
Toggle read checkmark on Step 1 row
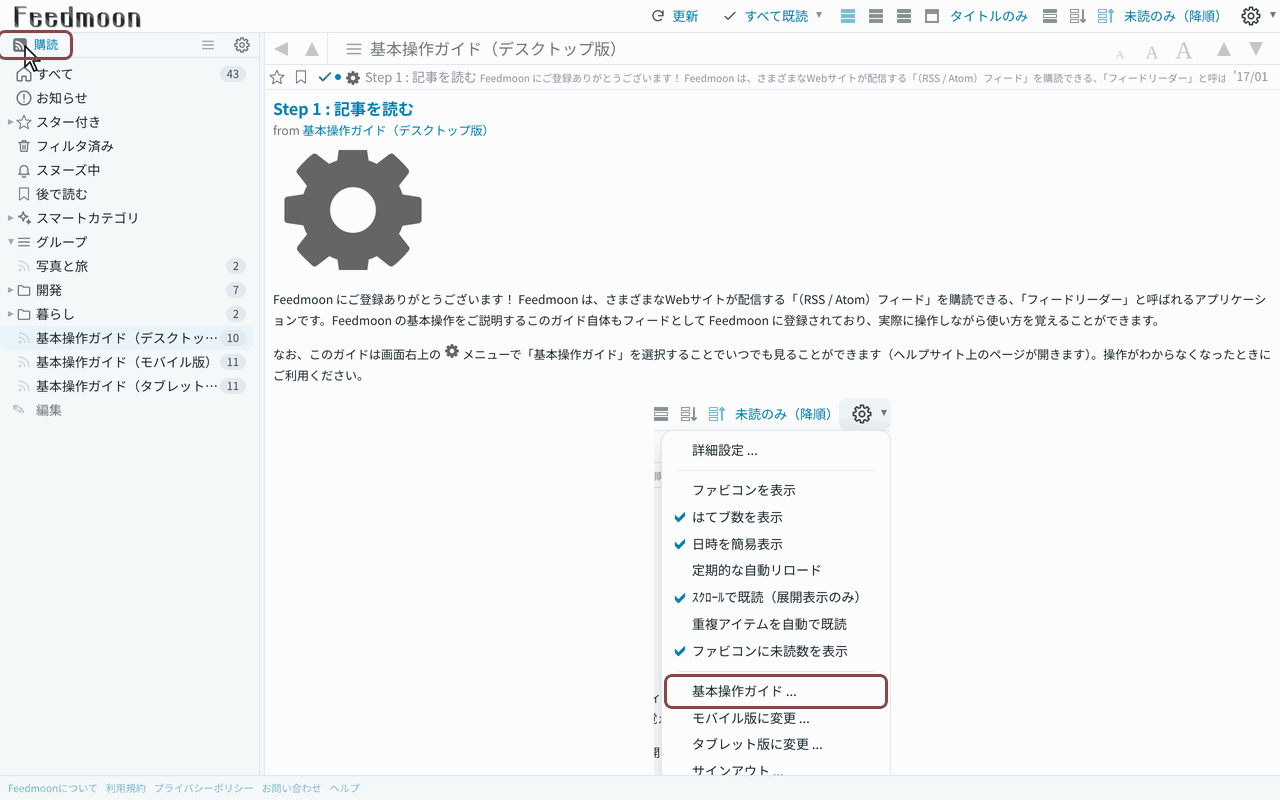(324, 77)
